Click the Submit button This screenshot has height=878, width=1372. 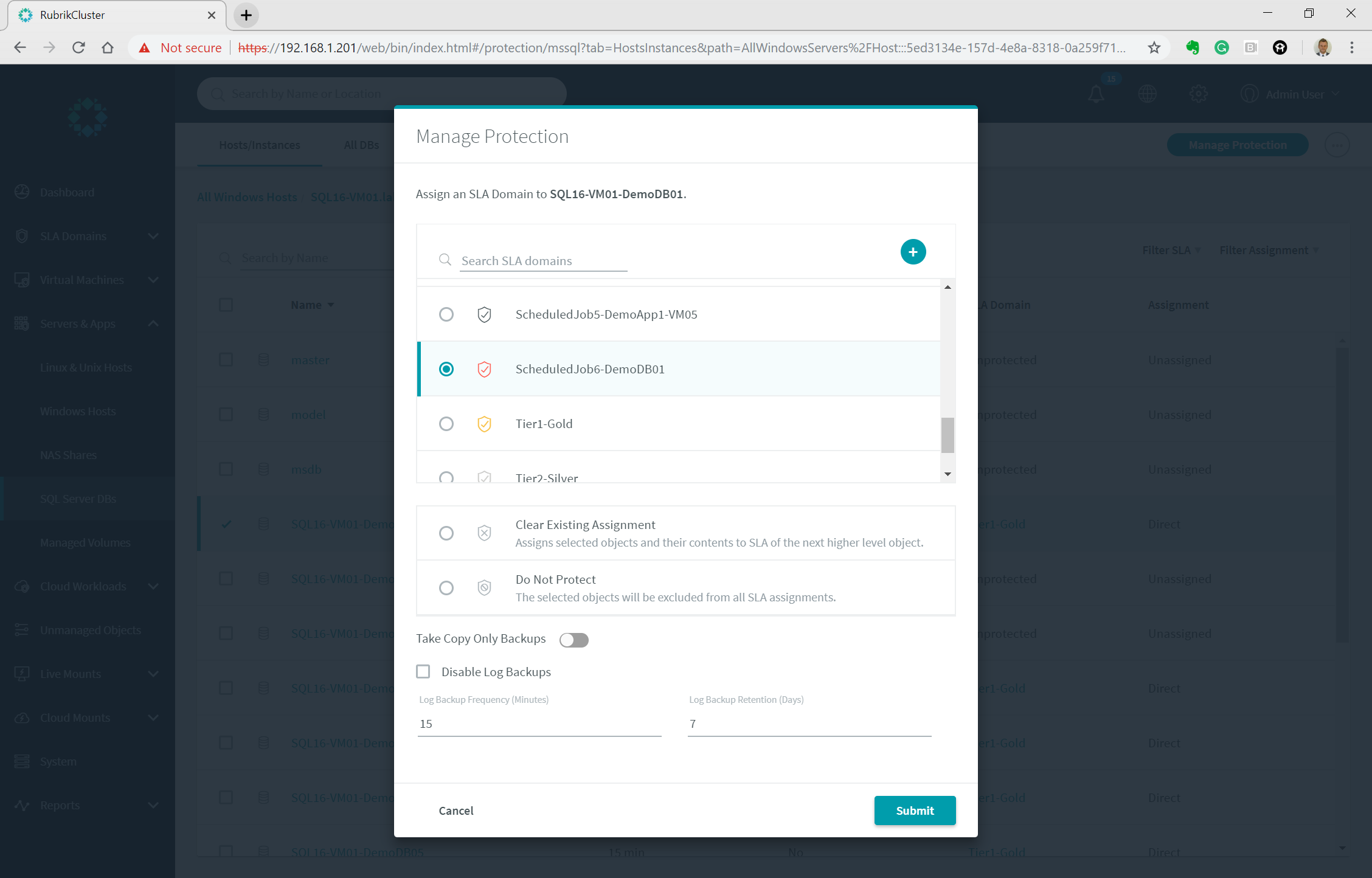click(915, 811)
